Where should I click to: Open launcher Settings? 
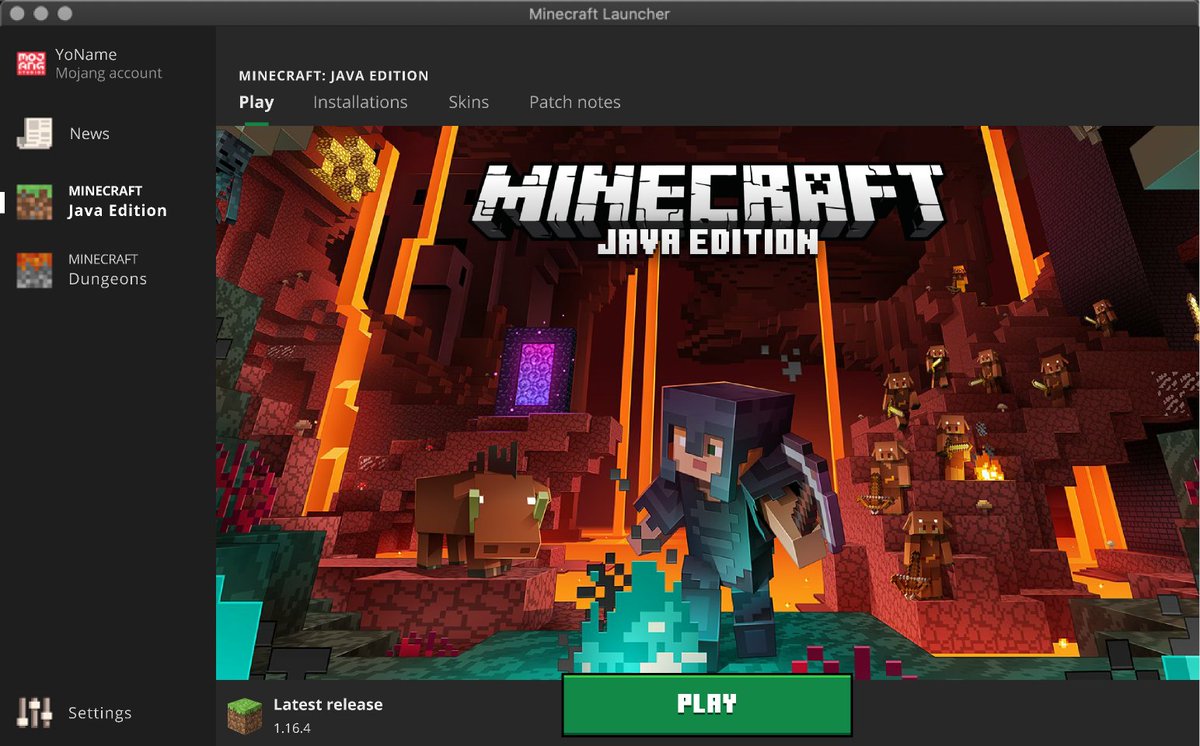pyautogui.click(x=100, y=713)
